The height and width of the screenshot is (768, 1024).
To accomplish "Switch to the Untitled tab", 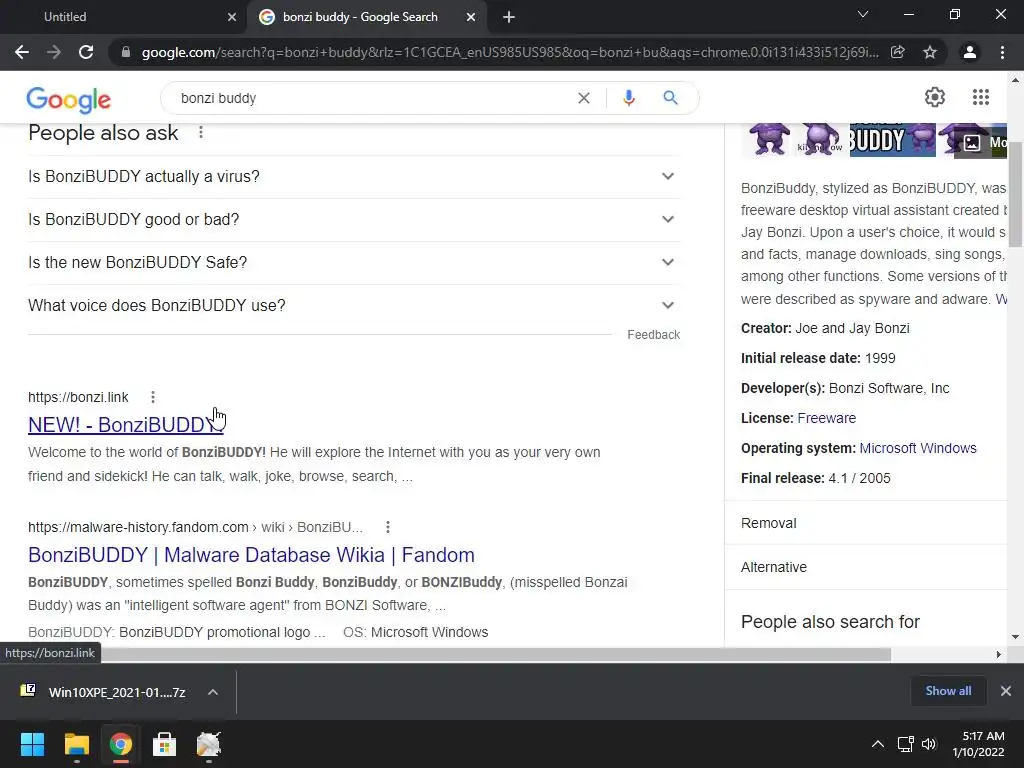I will pos(123,17).
